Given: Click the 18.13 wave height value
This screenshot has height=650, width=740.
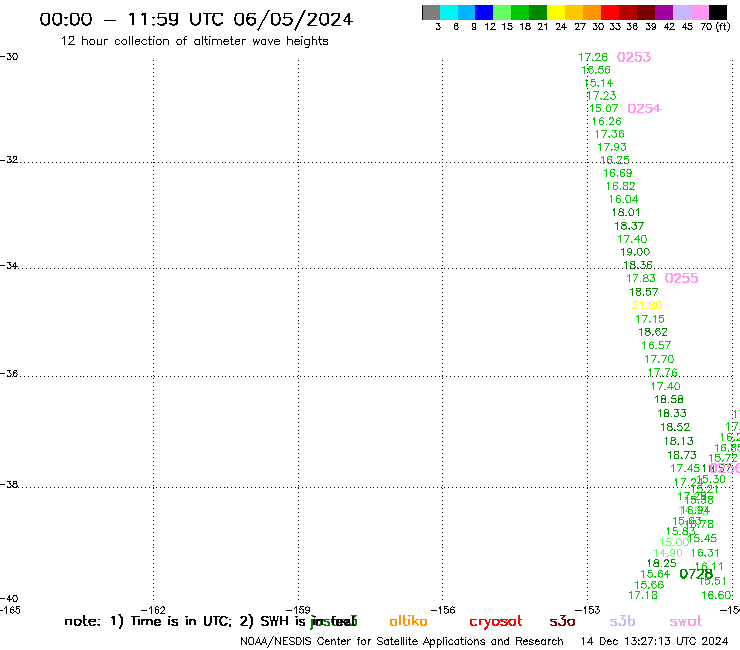Looking at the screenshot, I should (679, 441).
